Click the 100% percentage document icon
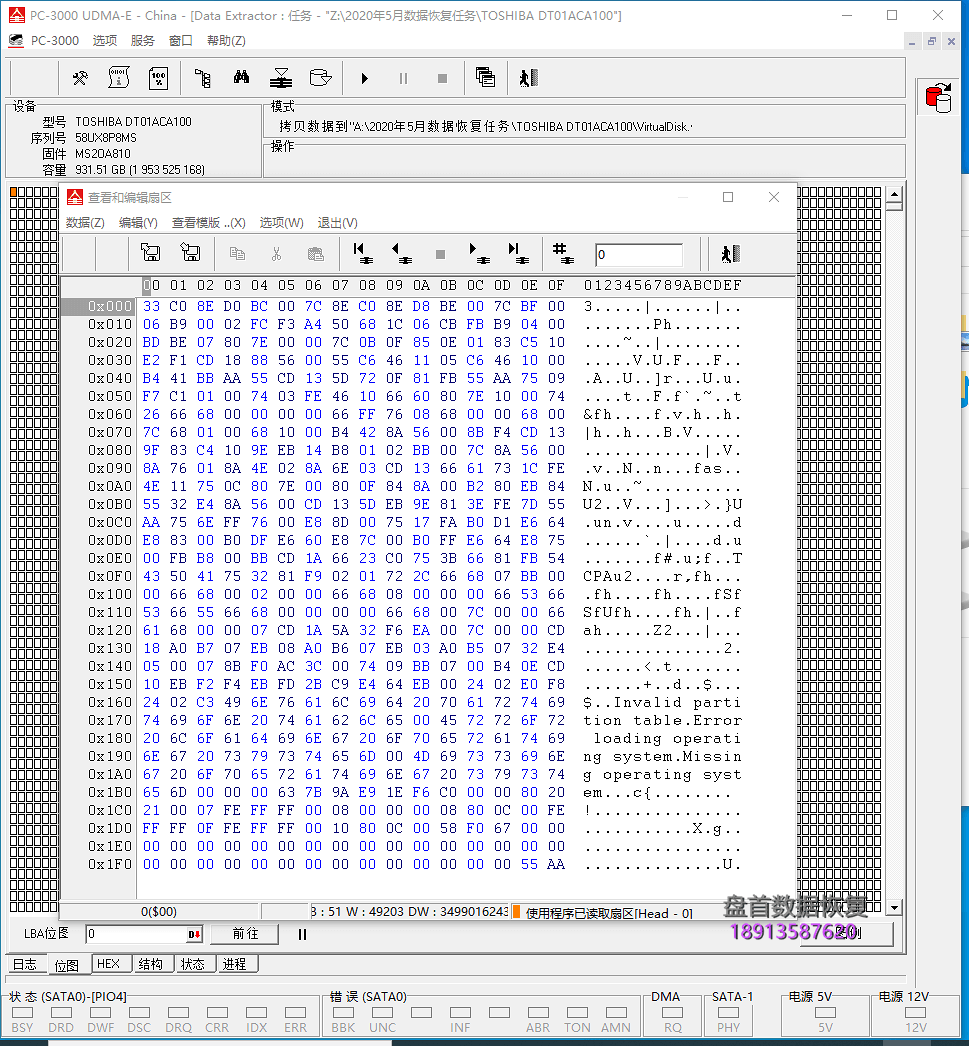This screenshot has height=1046, width=969. 158,79
